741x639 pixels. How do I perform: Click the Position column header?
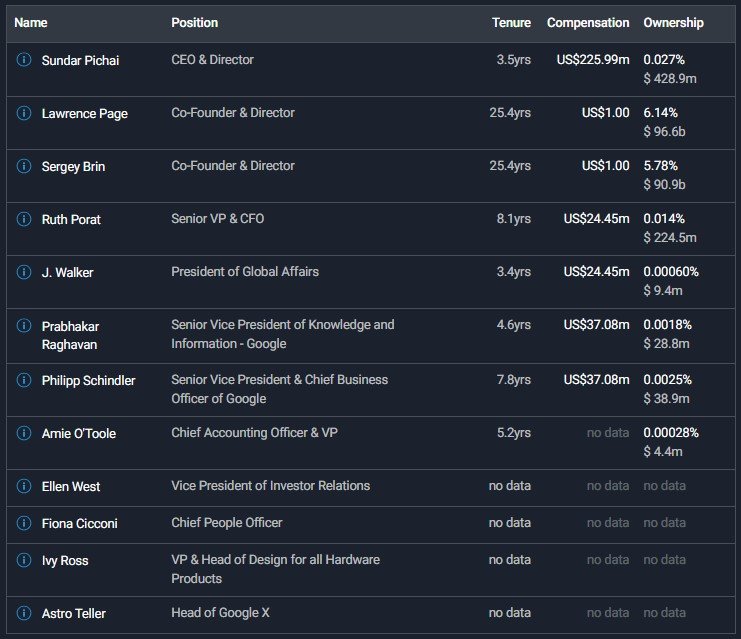[x=194, y=22]
